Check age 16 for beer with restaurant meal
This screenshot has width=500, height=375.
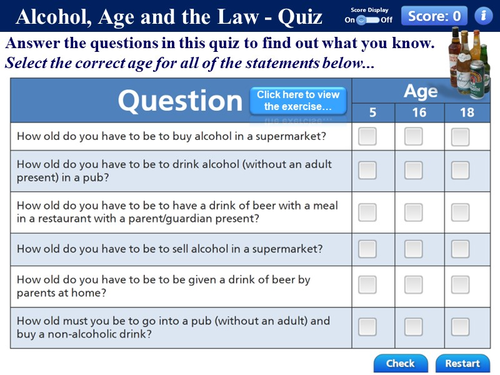tap(414, 212)
